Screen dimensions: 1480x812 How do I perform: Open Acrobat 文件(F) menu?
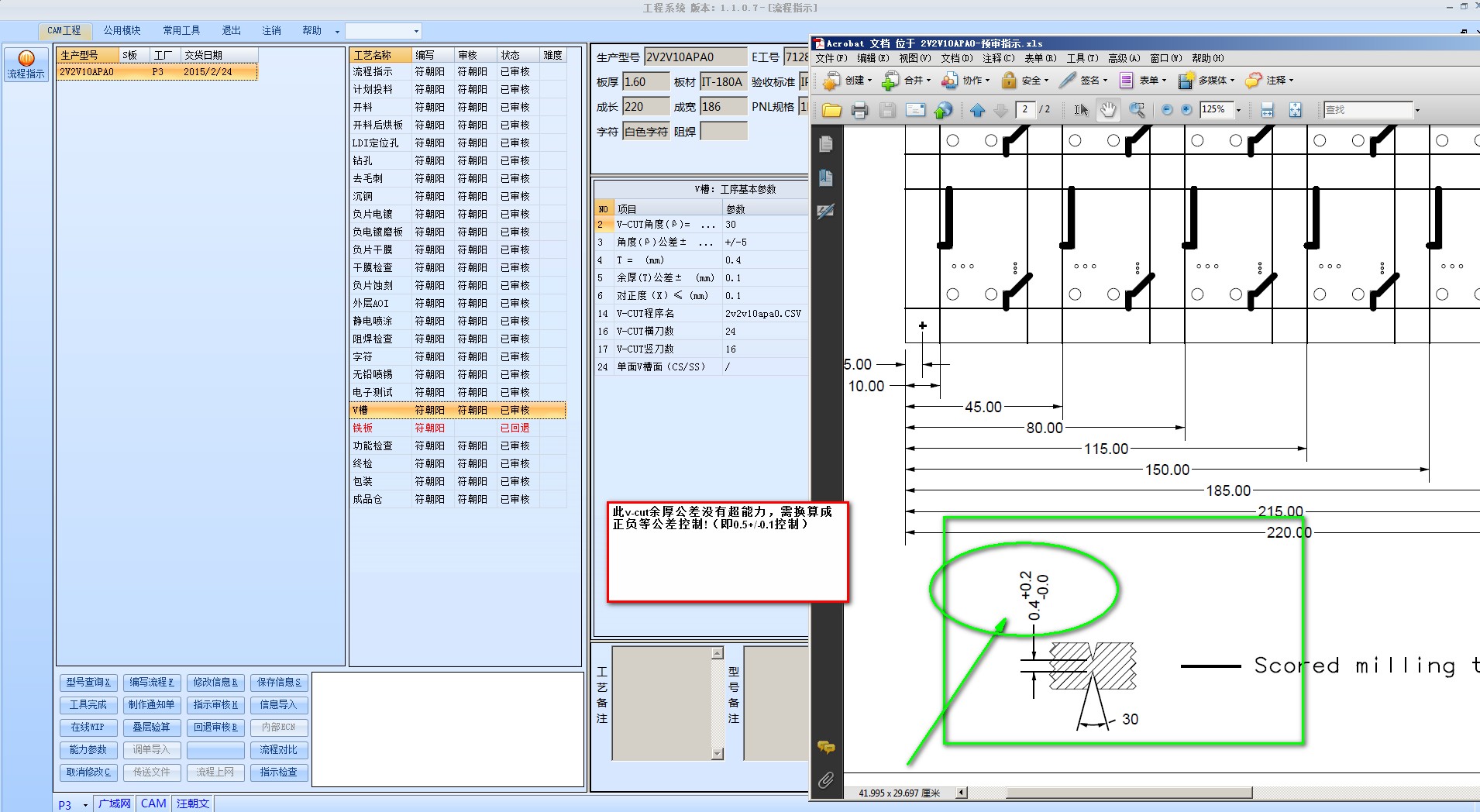831,58
